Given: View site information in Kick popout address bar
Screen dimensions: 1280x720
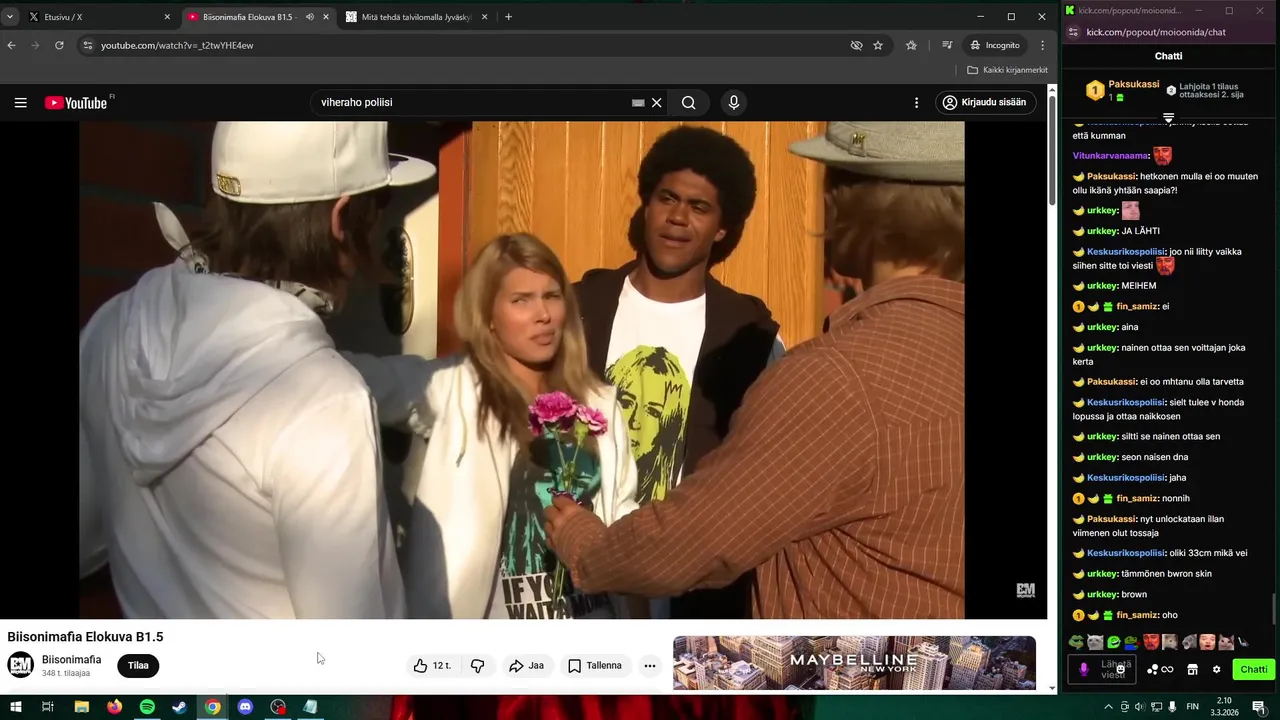Looking at the screenshot, I should coord(1073,32).
